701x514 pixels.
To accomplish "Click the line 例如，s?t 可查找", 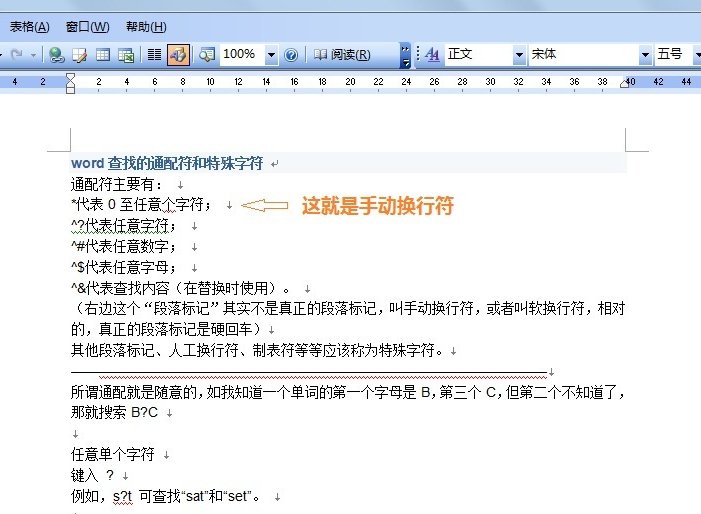I will pos(166,496).
